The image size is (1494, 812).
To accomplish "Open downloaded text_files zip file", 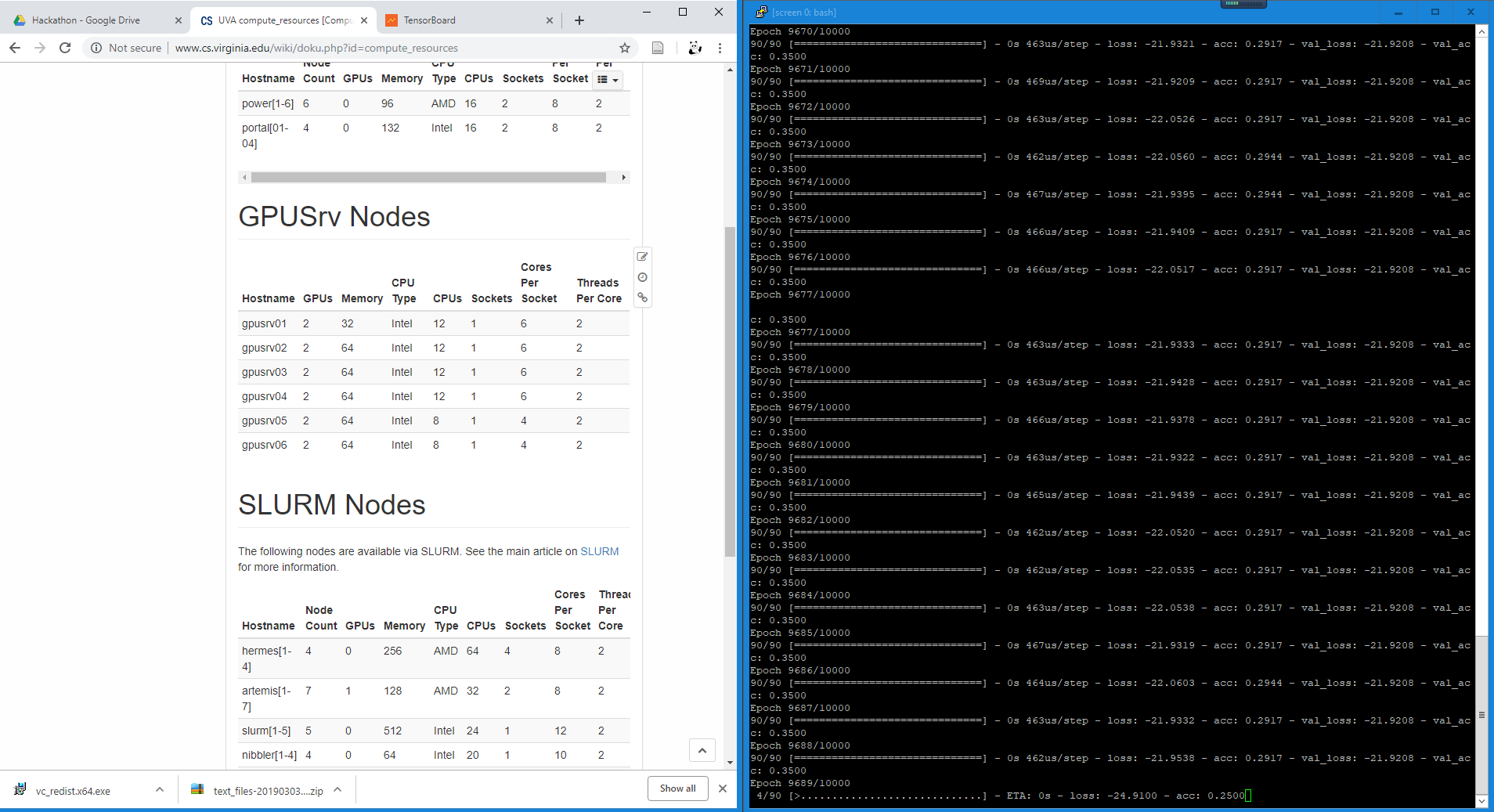I will click(x=268, y=791).
